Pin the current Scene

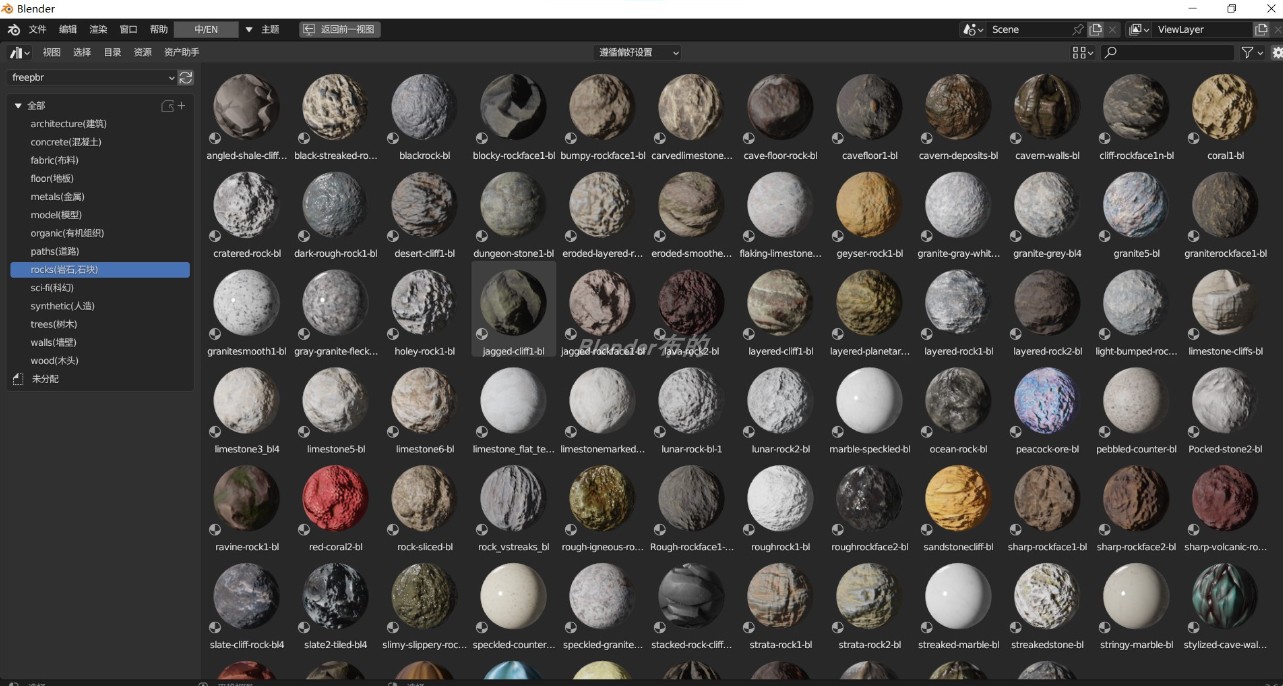[x=1077, y=30]
